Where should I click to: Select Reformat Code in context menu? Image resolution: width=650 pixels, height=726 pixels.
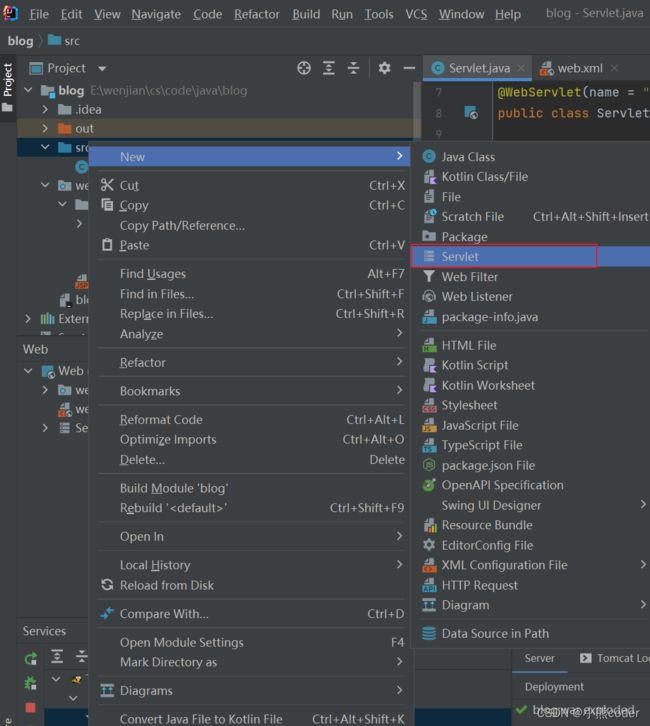tap(250, 419)
